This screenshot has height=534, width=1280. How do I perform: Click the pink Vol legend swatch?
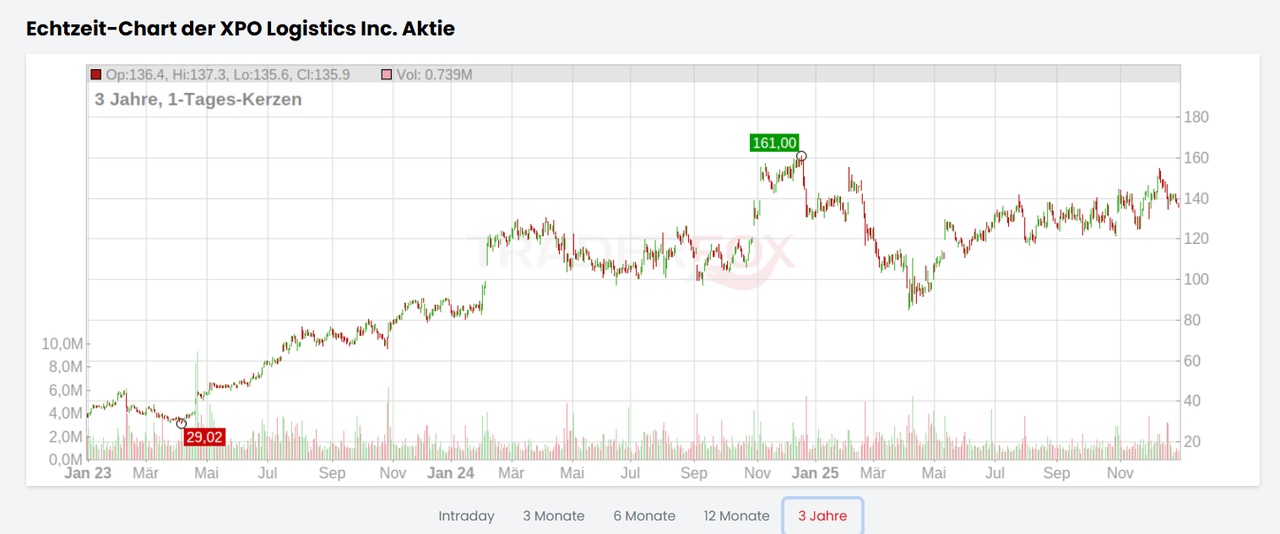click(x=387, y=74)
